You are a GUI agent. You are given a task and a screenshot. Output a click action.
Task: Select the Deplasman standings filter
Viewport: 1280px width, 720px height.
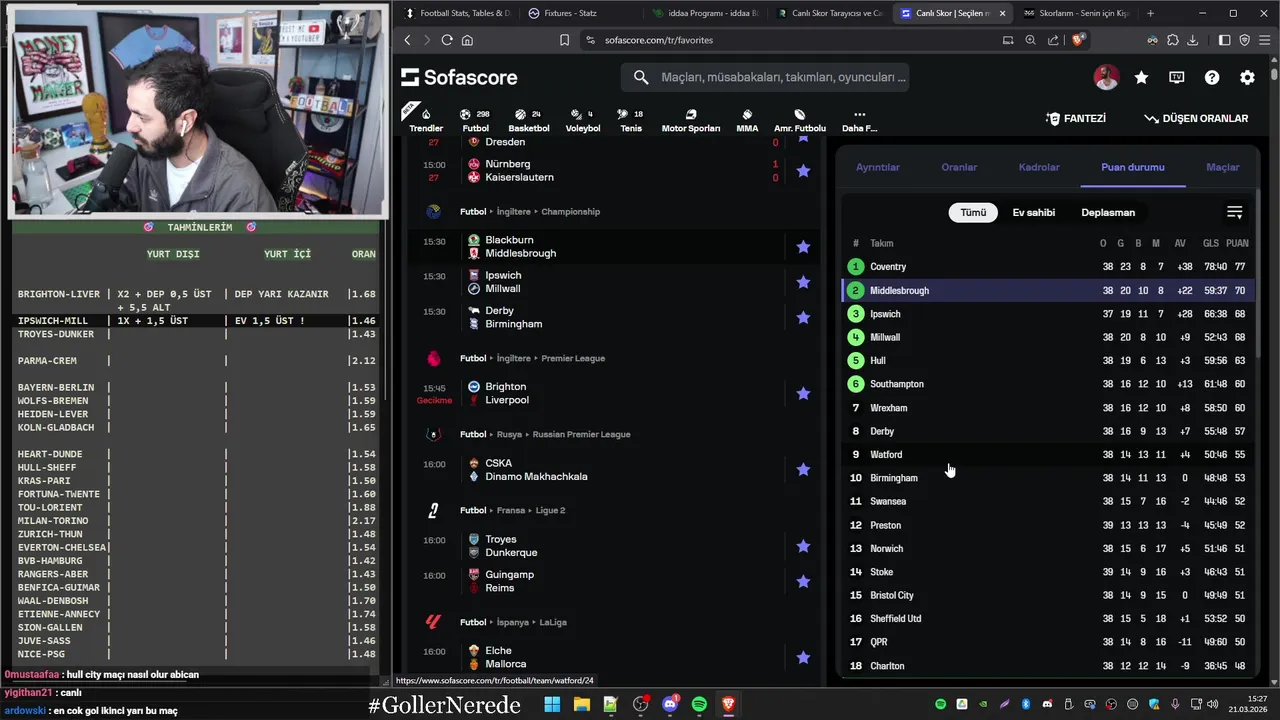coord(1108,212)
